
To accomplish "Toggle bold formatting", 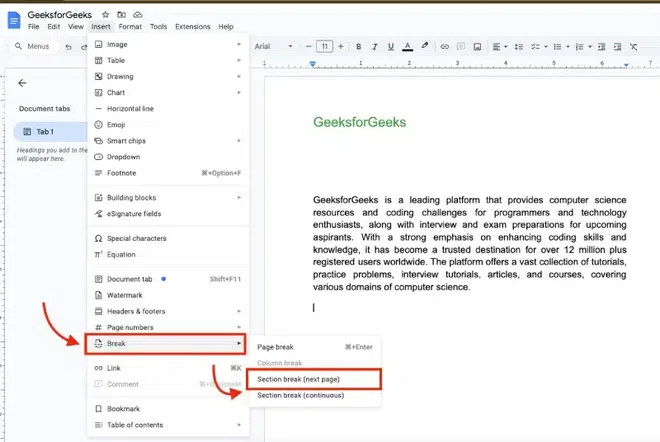I will coord(359,47).
